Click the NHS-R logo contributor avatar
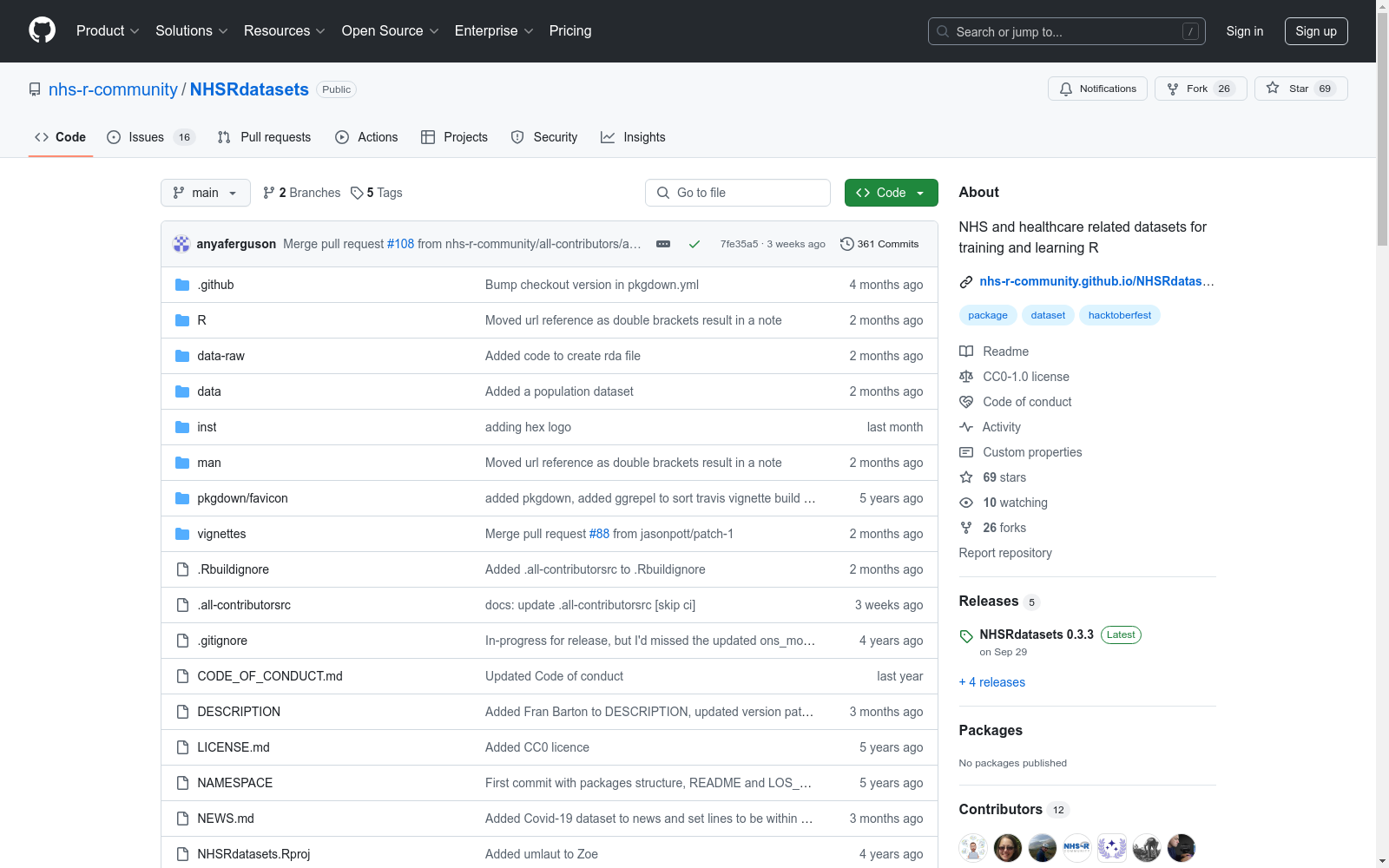The image size is (1389, 868). 1077,848
